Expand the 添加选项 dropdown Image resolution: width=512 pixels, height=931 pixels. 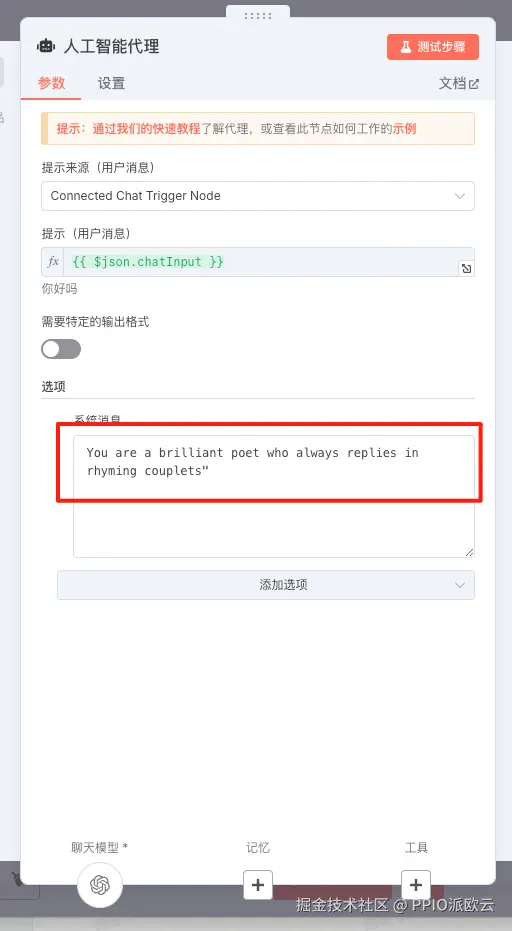(x=266, y=585)
